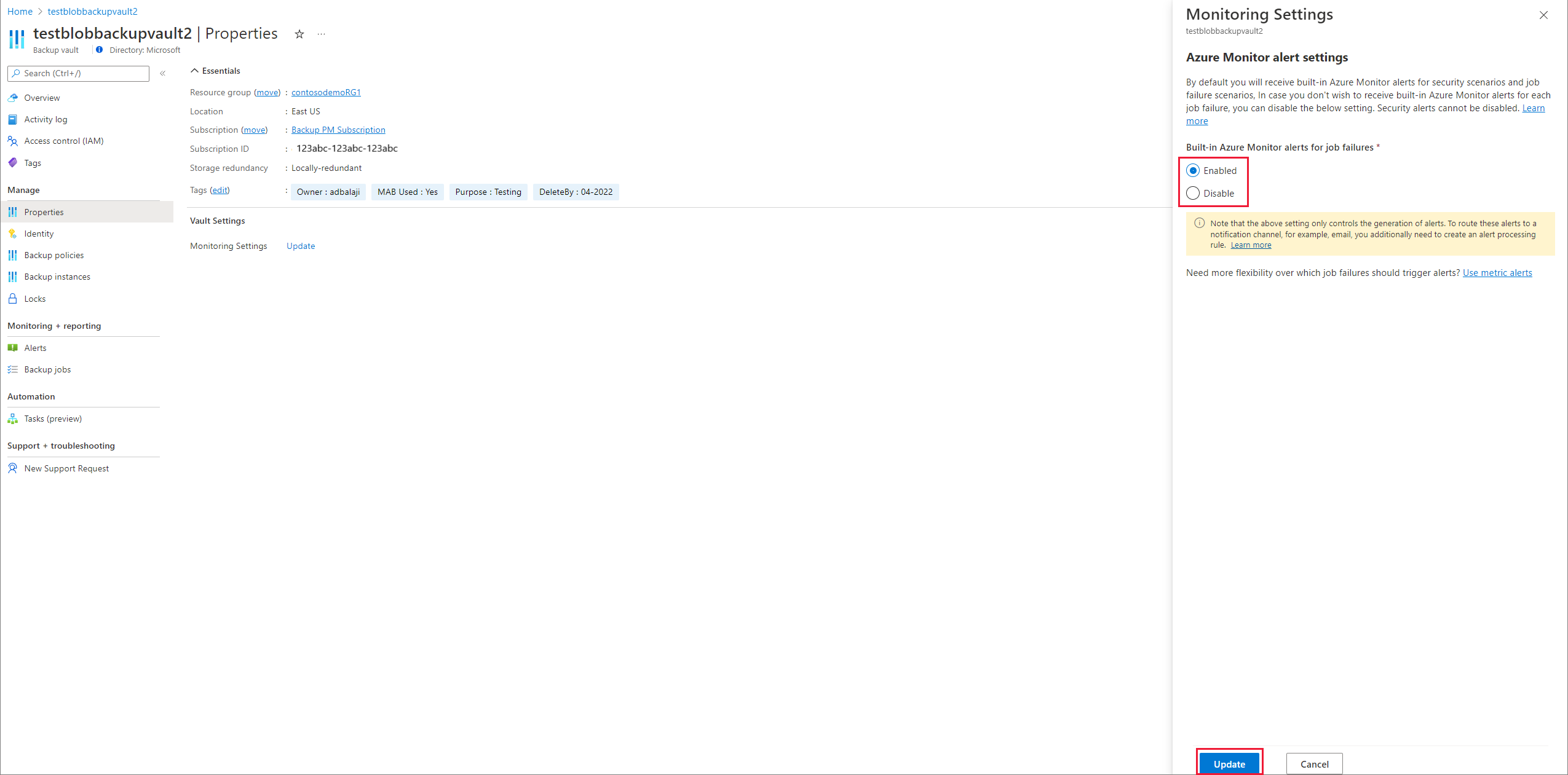Click Backup jobs under Monitoring reporting
1568x775 pixels.
47,369
